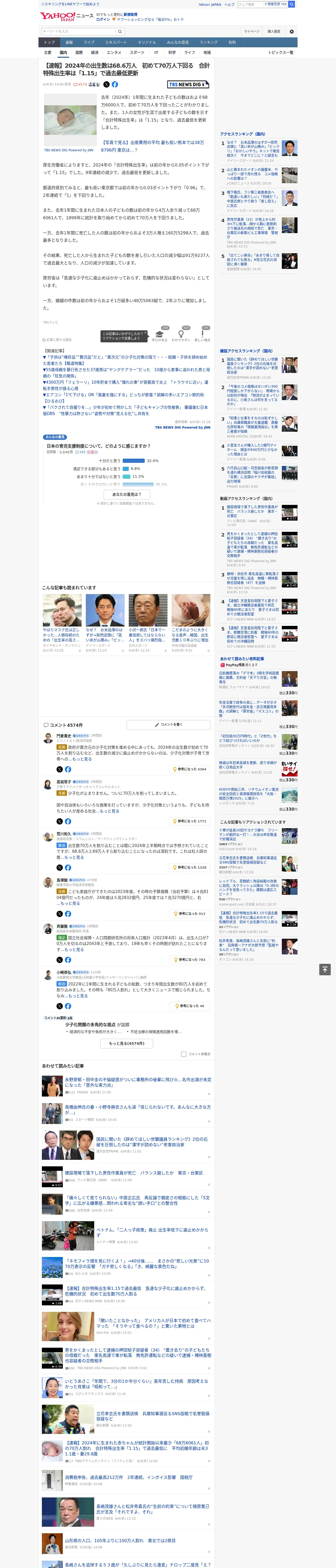The image size is (336, 1568).
Task: Tick the コメント非表示 checkbox
Action: pos(183,1054)
